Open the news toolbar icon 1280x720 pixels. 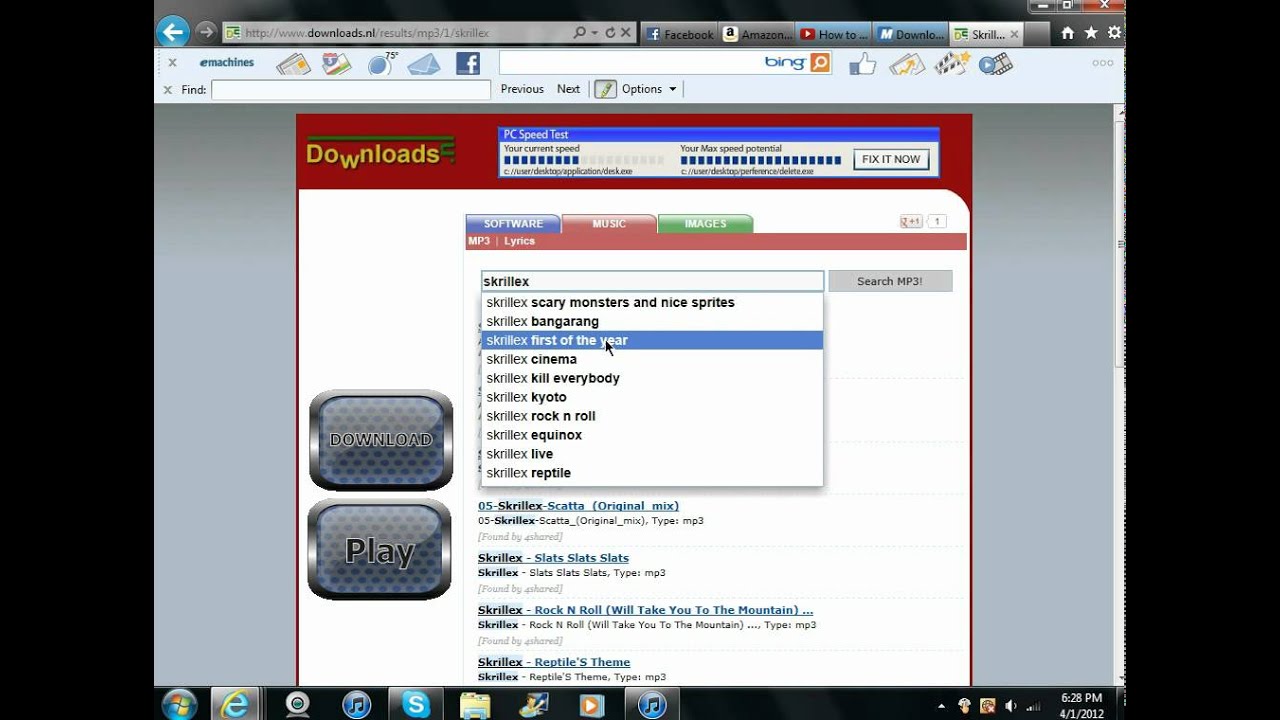coord(293,64)
